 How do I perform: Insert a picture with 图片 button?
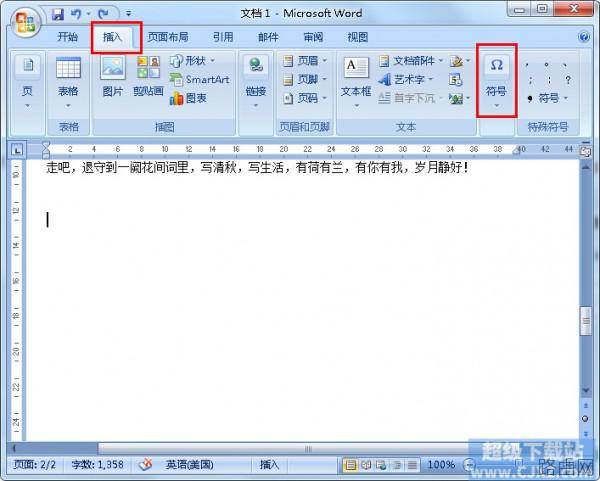113,77
